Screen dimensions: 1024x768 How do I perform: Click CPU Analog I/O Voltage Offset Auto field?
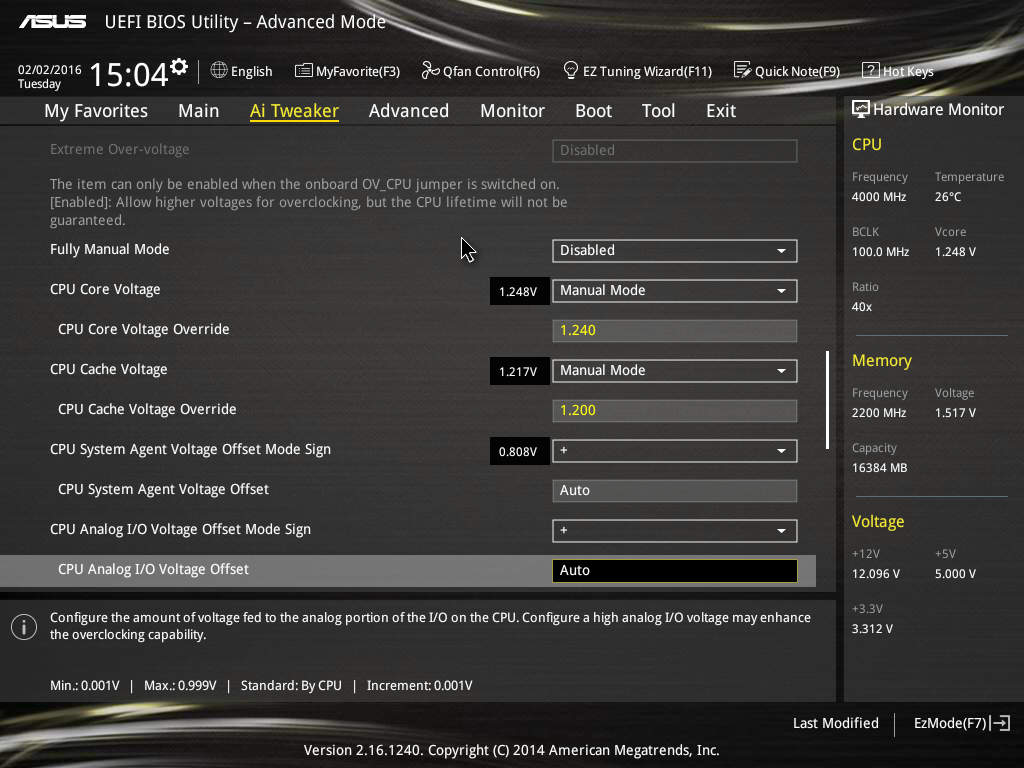click(675, 571)
